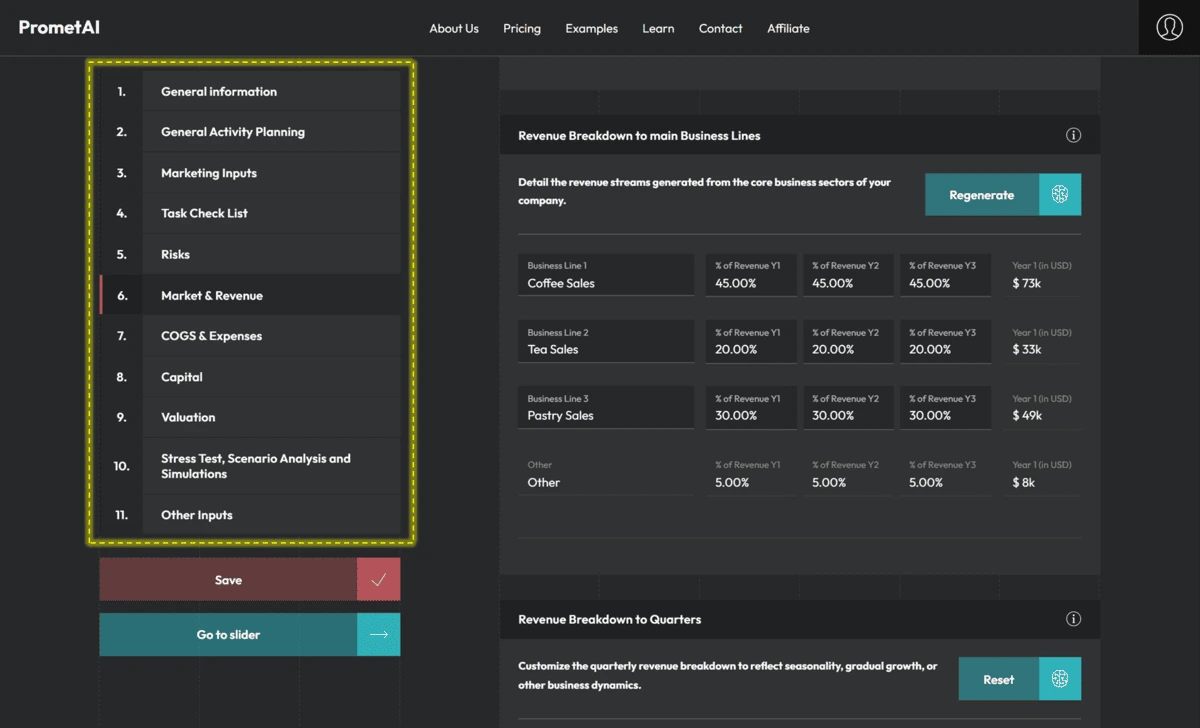
Task: Select step 8 Capital
Action: tap(250, 377)
